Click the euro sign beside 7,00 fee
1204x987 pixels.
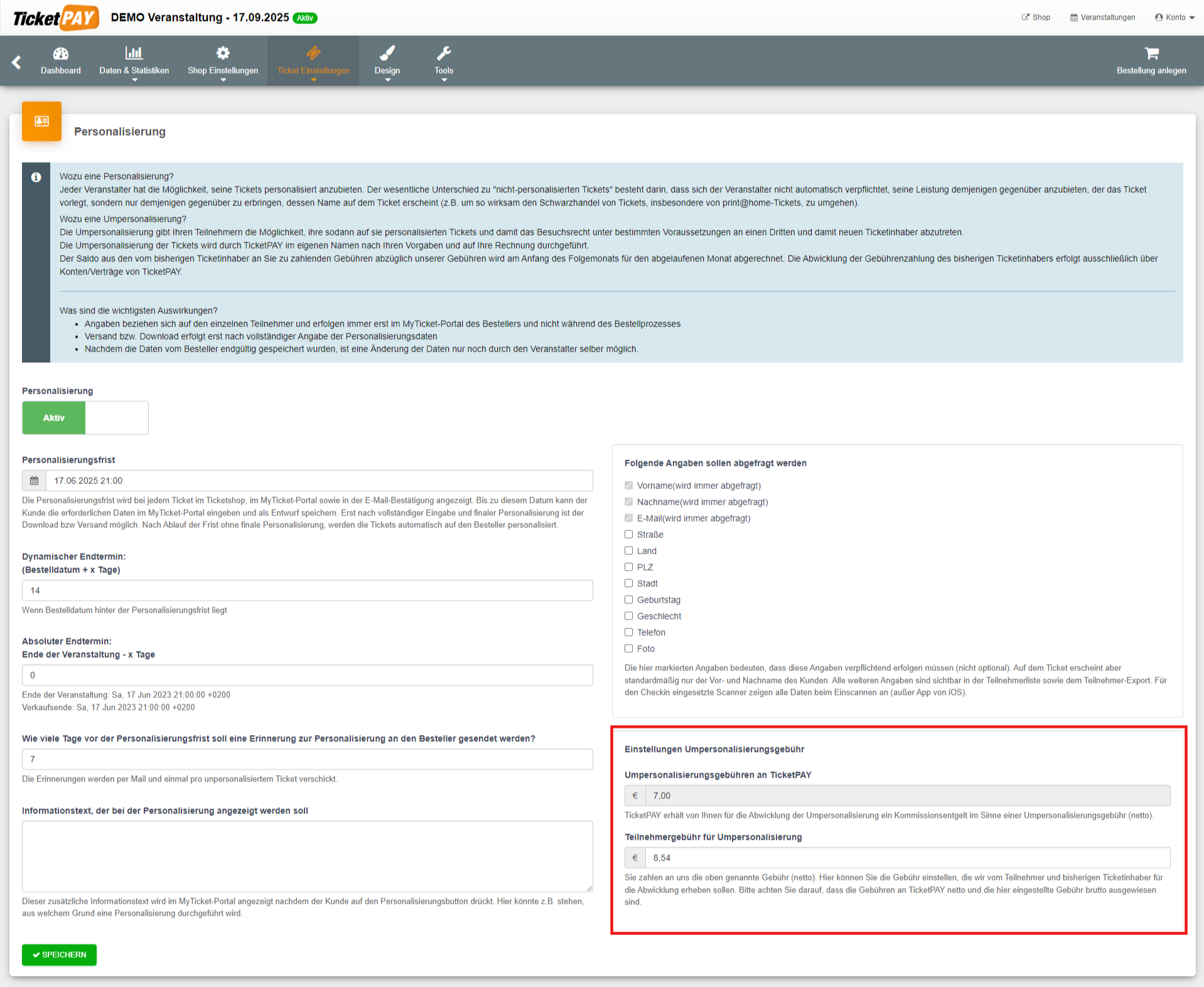(x=635, y=796)
